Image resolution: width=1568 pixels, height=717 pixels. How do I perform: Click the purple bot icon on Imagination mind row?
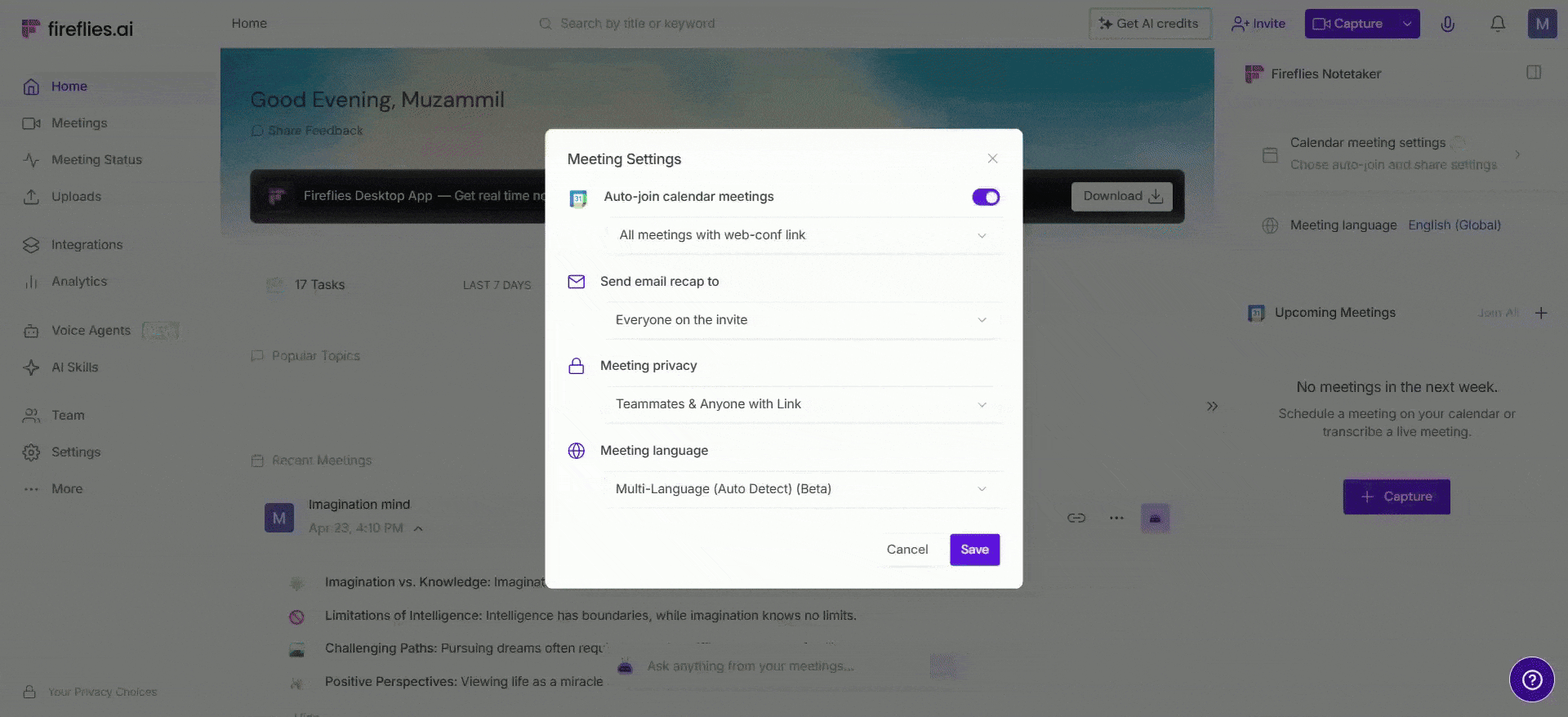click(x=1155, y=518)
